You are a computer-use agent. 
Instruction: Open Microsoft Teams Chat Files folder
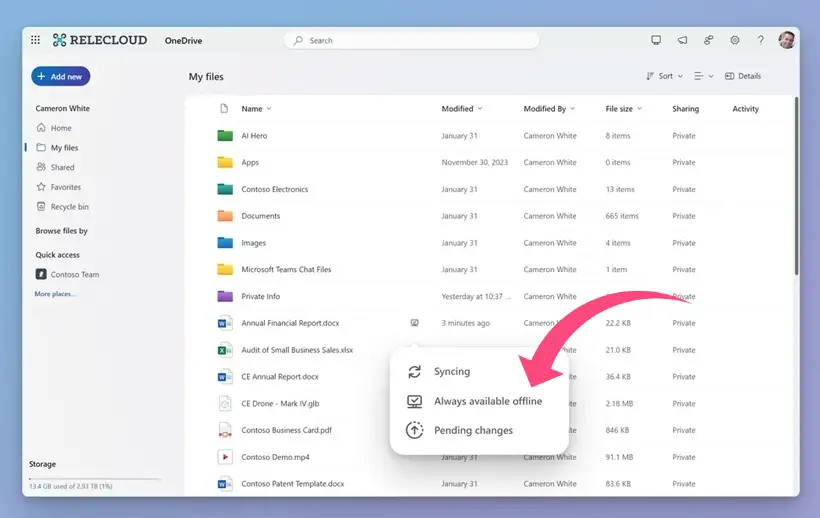[286, 269]
